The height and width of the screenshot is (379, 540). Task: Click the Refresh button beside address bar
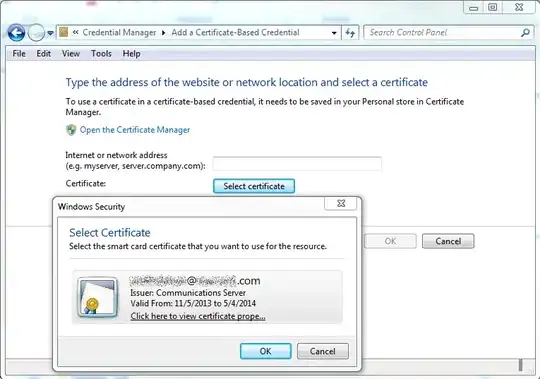click(350, 33)
